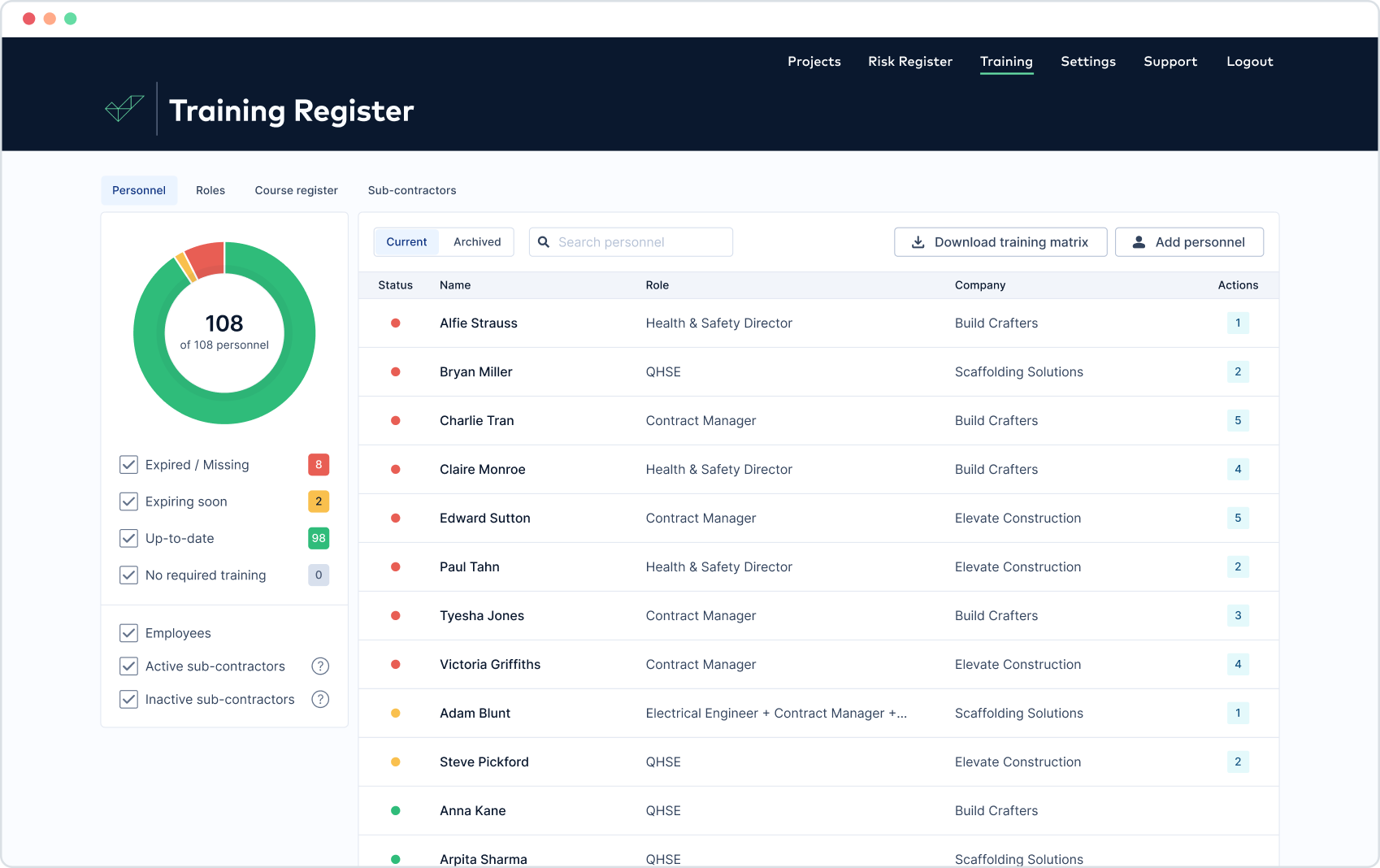Open the Roles tab
Viewport: 1380px width, 868px height.
210,190
